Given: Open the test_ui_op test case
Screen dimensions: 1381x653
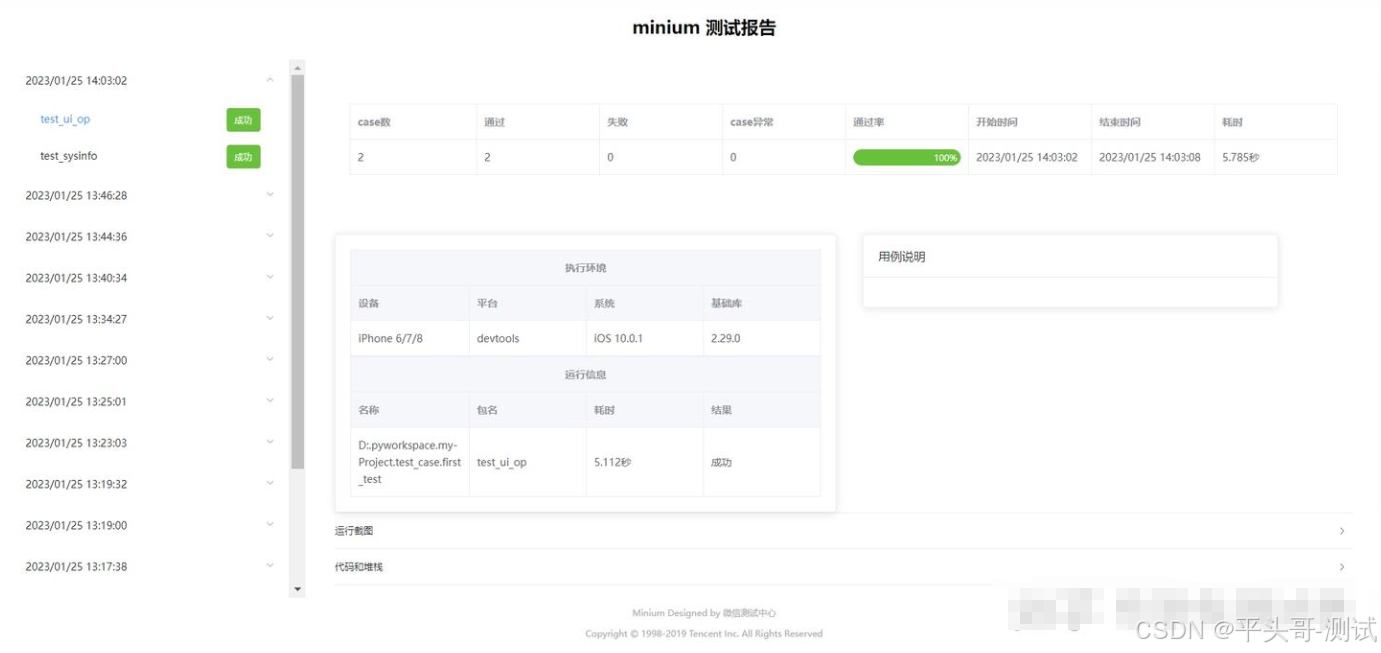Looking at the screenshot, I should 65,119.
